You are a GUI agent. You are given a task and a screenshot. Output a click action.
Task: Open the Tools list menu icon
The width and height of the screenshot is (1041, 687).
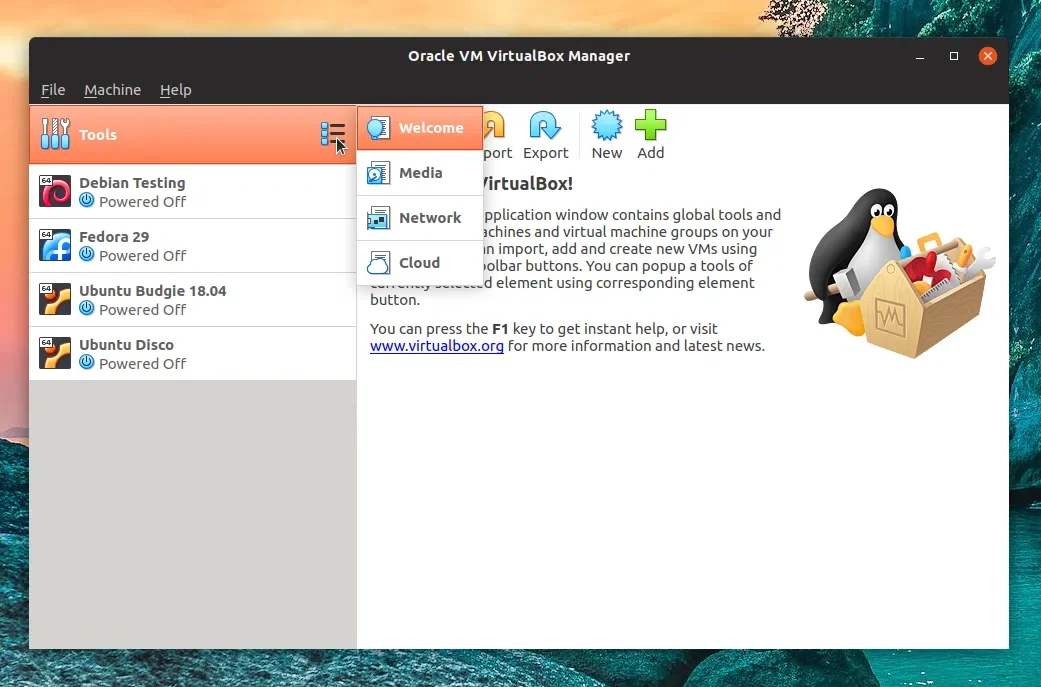[x=333, y=133]
